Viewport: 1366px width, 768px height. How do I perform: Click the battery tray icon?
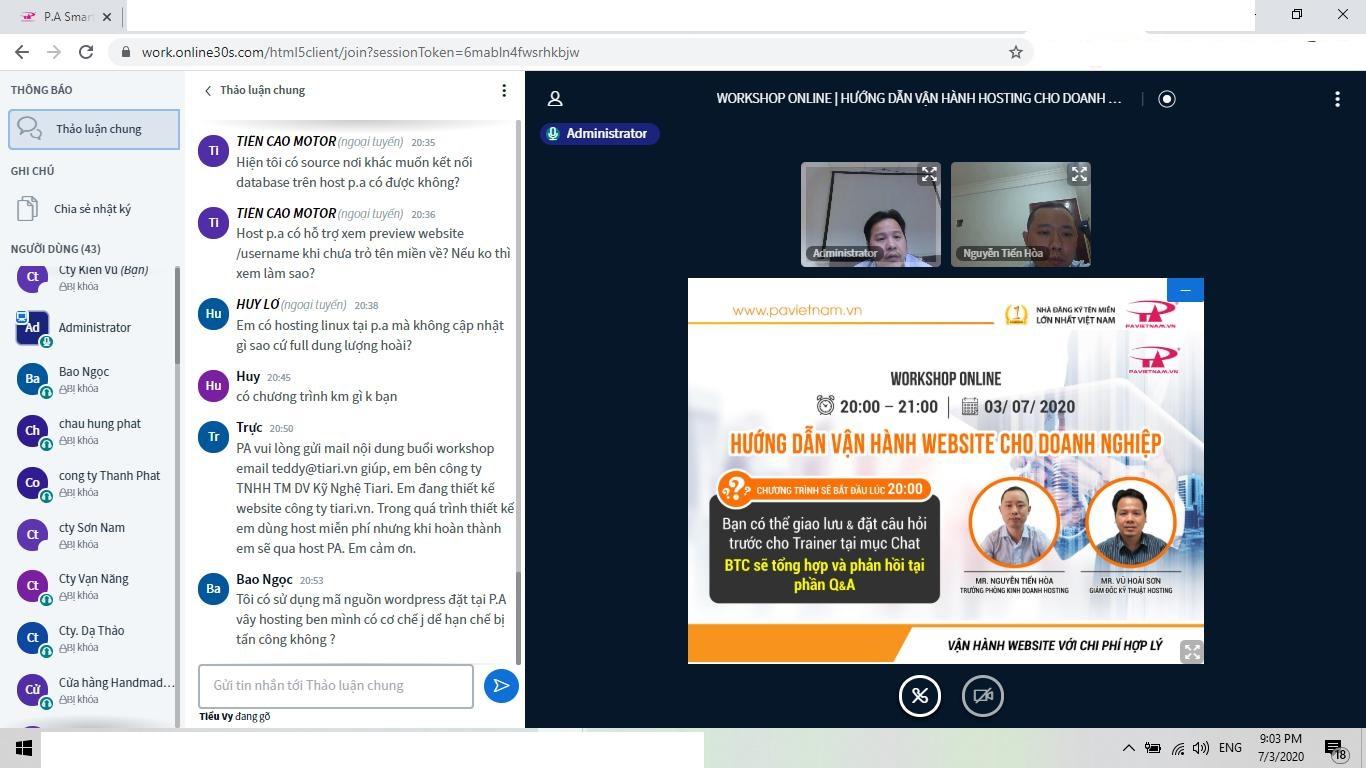[1153, 748]
